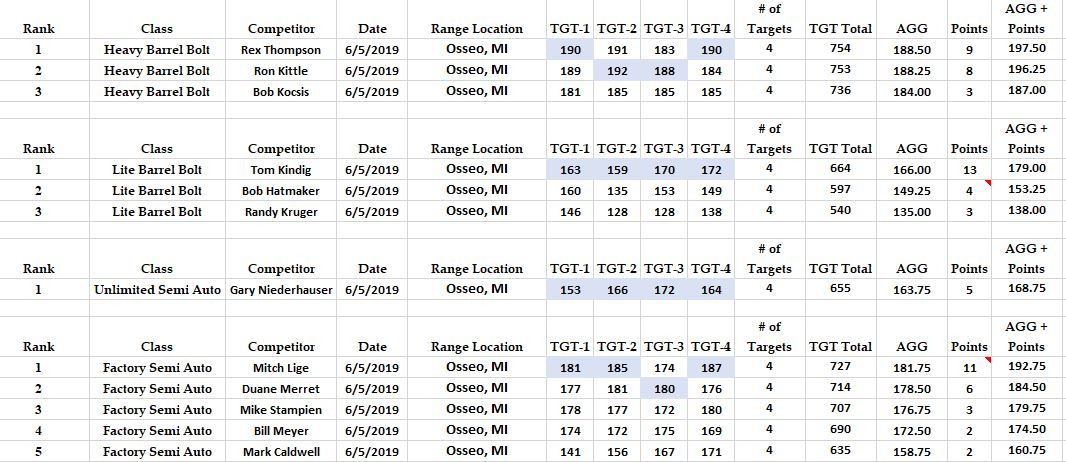Select Ron Kittle's Range Location Osseo, MI
Image resolution: width=1066 pixels, height=462 pixels.
(x=476, y=70)
